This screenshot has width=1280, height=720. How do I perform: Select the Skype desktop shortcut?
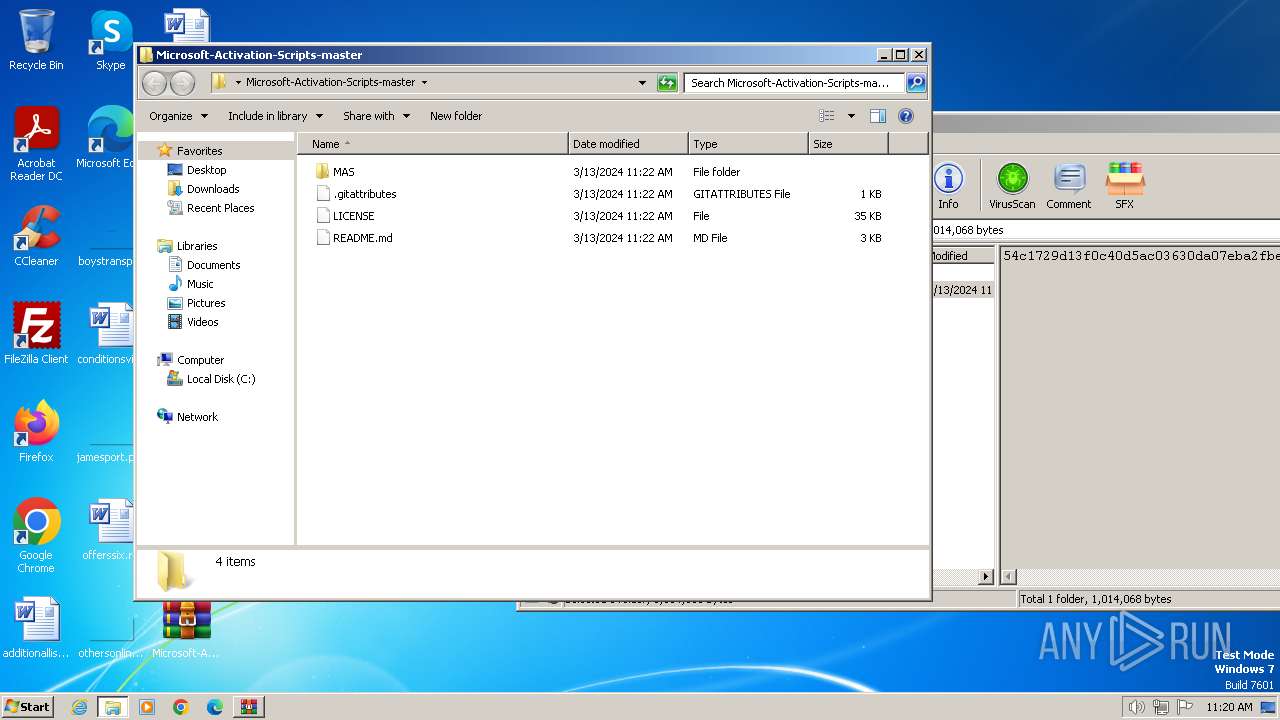pyautogui.click(x=110, y=40)
